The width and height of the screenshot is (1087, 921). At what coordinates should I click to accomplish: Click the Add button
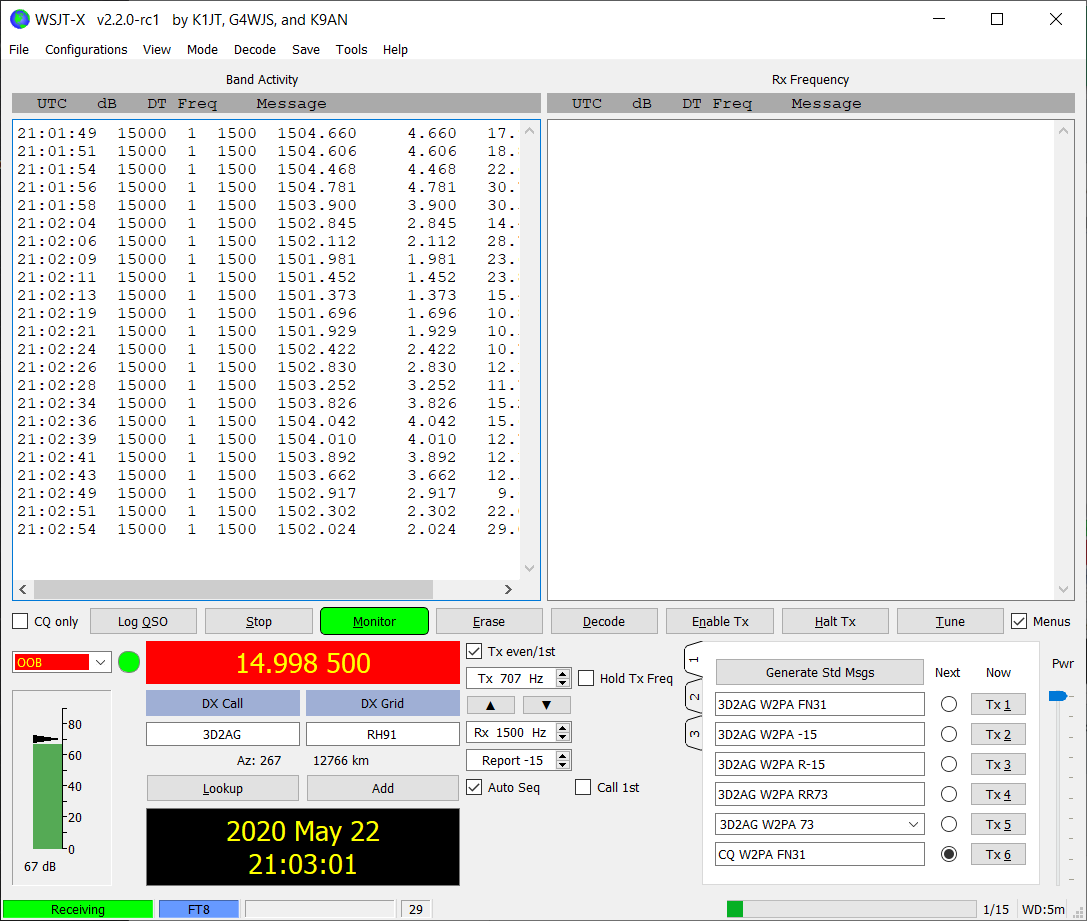[383, 788]
